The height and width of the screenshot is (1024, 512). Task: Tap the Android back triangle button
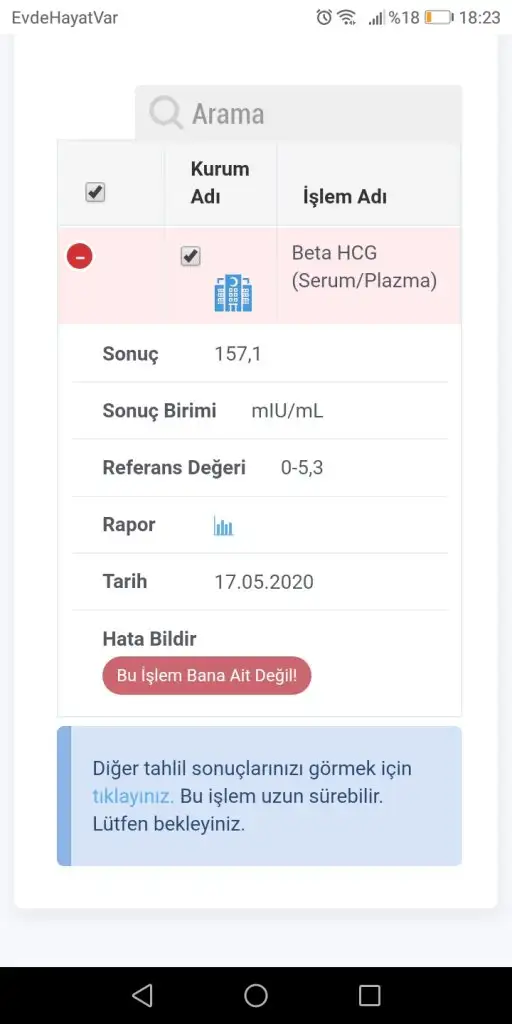pos(142,995)
